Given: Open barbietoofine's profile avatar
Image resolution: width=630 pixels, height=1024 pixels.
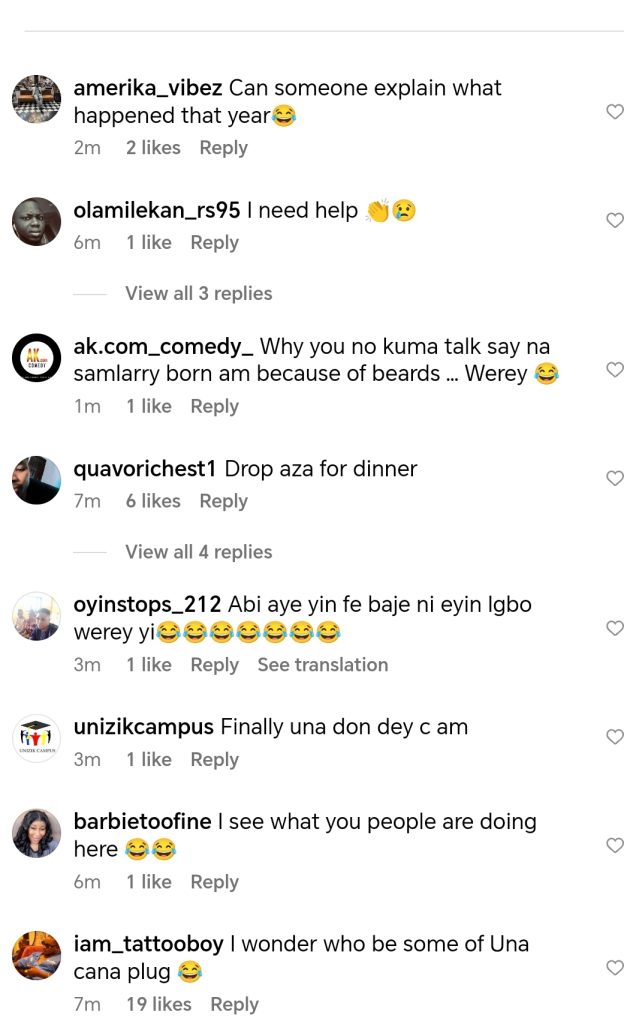Looking at the screenshot, I should [37, 833].
